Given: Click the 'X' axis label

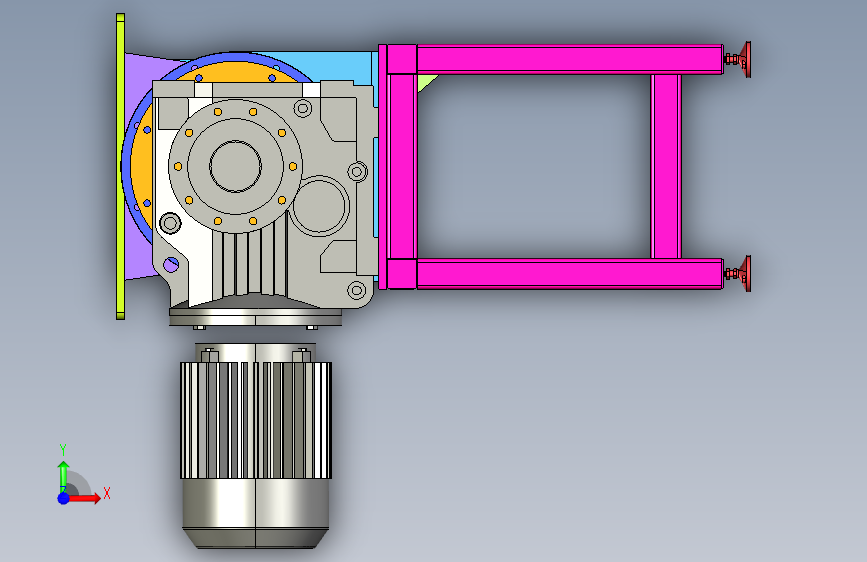Looking at the screenshot, I should 107,493.
